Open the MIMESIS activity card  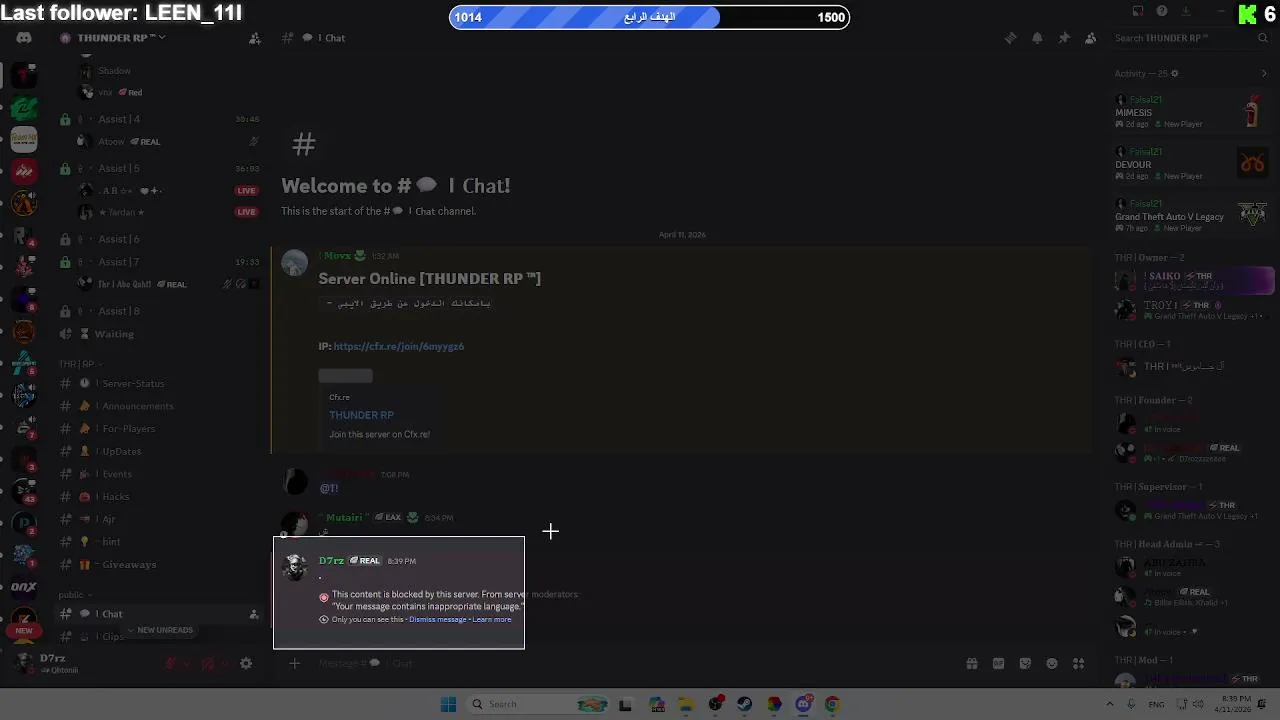[1190, 112]
